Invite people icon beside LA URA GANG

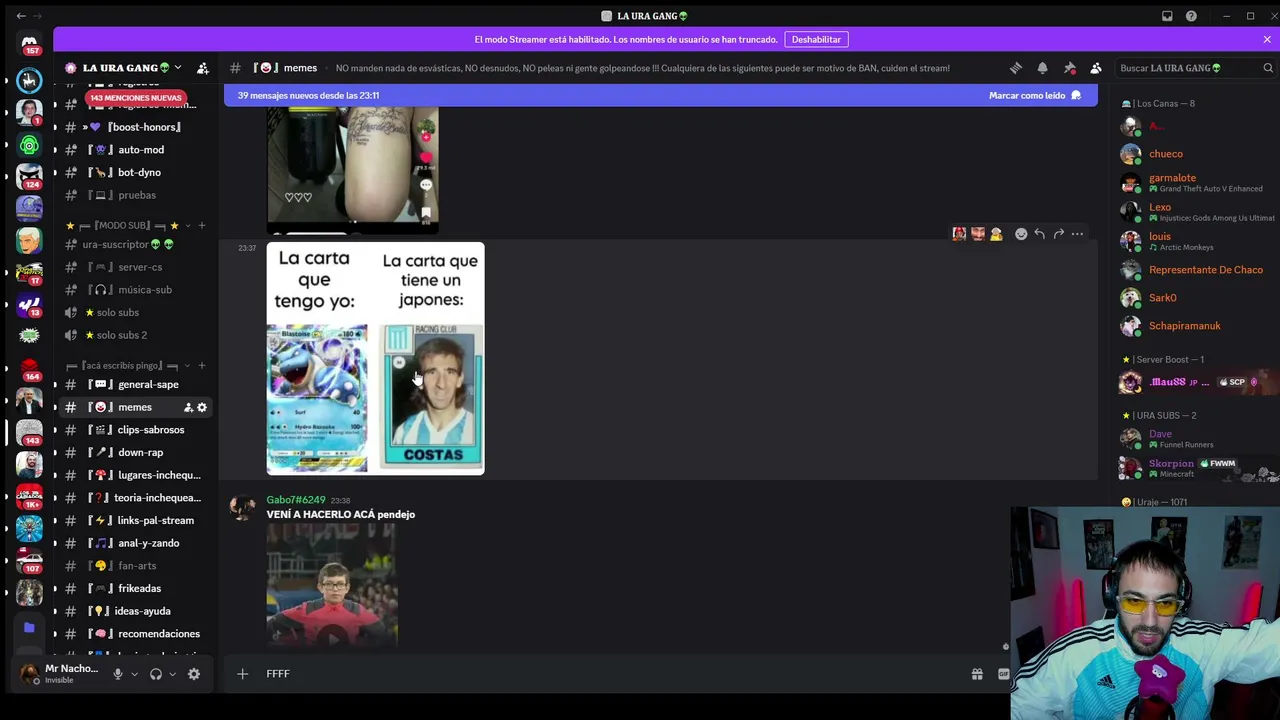coord(203,68)
